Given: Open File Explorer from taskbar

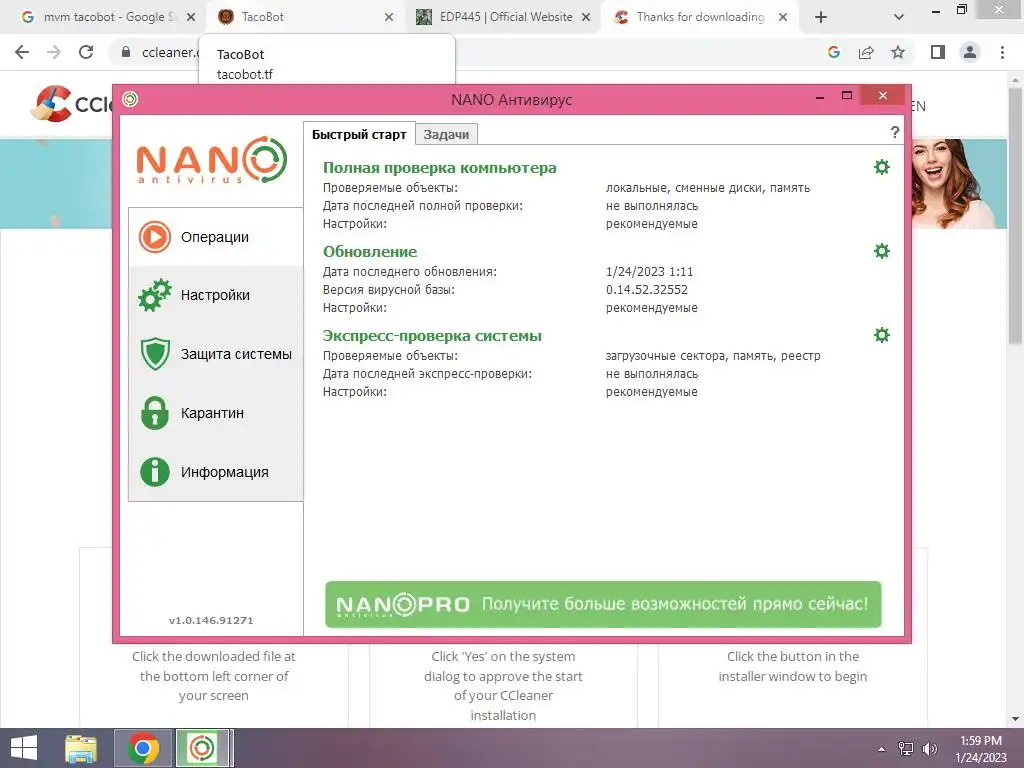Looking at the screenshot, I should (x=81, y=748).
